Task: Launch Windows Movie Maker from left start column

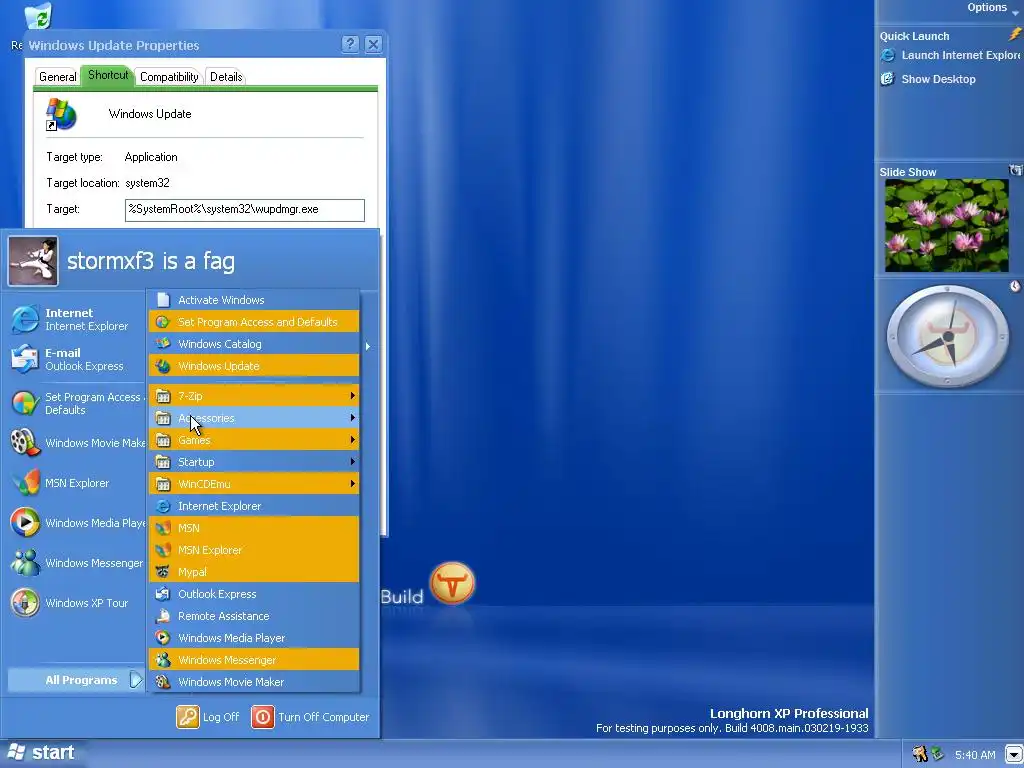Action: pos(76,443)
